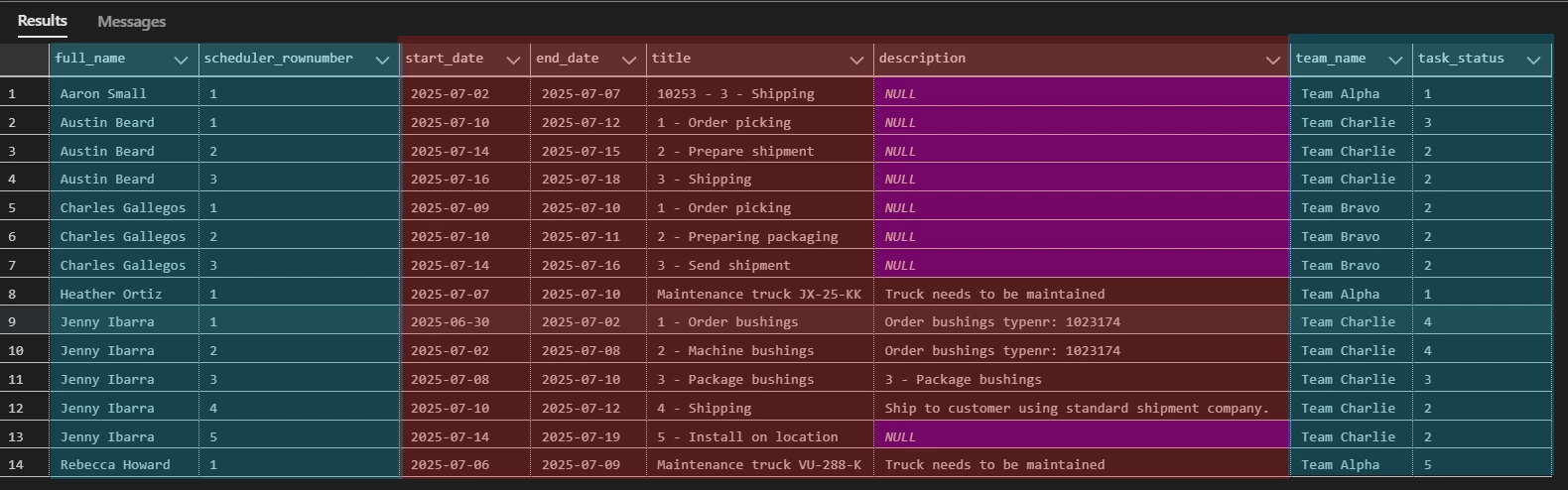Select the start_date column header
The width and height of the screenshot is (1568, 490).
coord(464,60)
